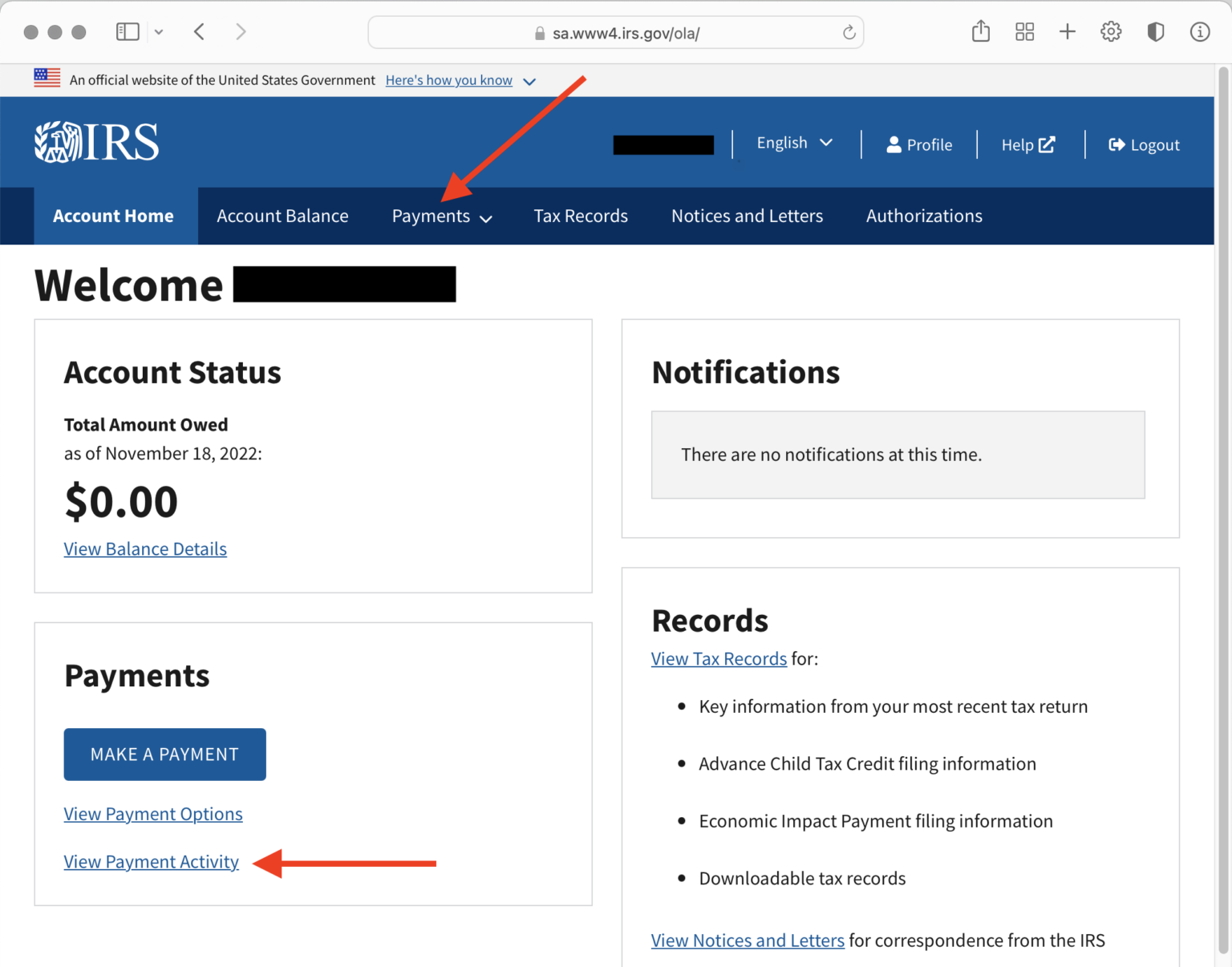Screen dimensions: 1232x967
Task: Open browser settings via gear icon
Action: 1111,31
